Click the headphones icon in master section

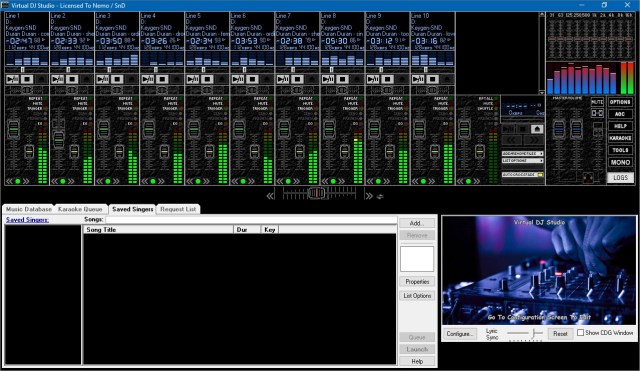tap(588, 178)
